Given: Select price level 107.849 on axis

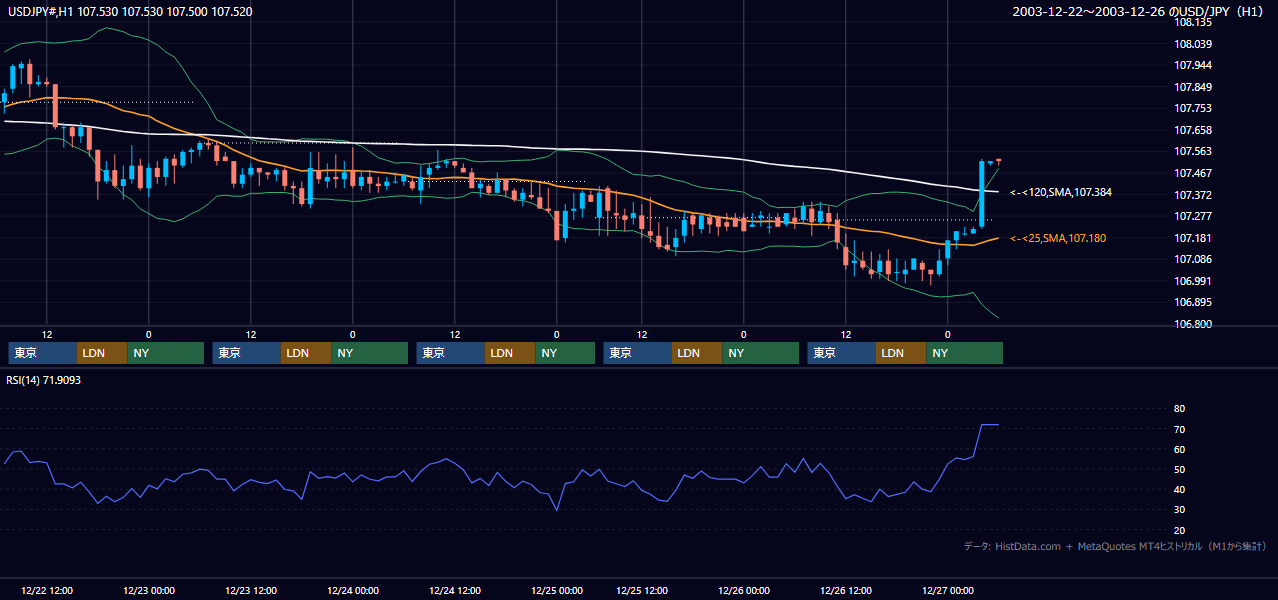Looking at the screenshot, I should click(x=1194, y=87).
